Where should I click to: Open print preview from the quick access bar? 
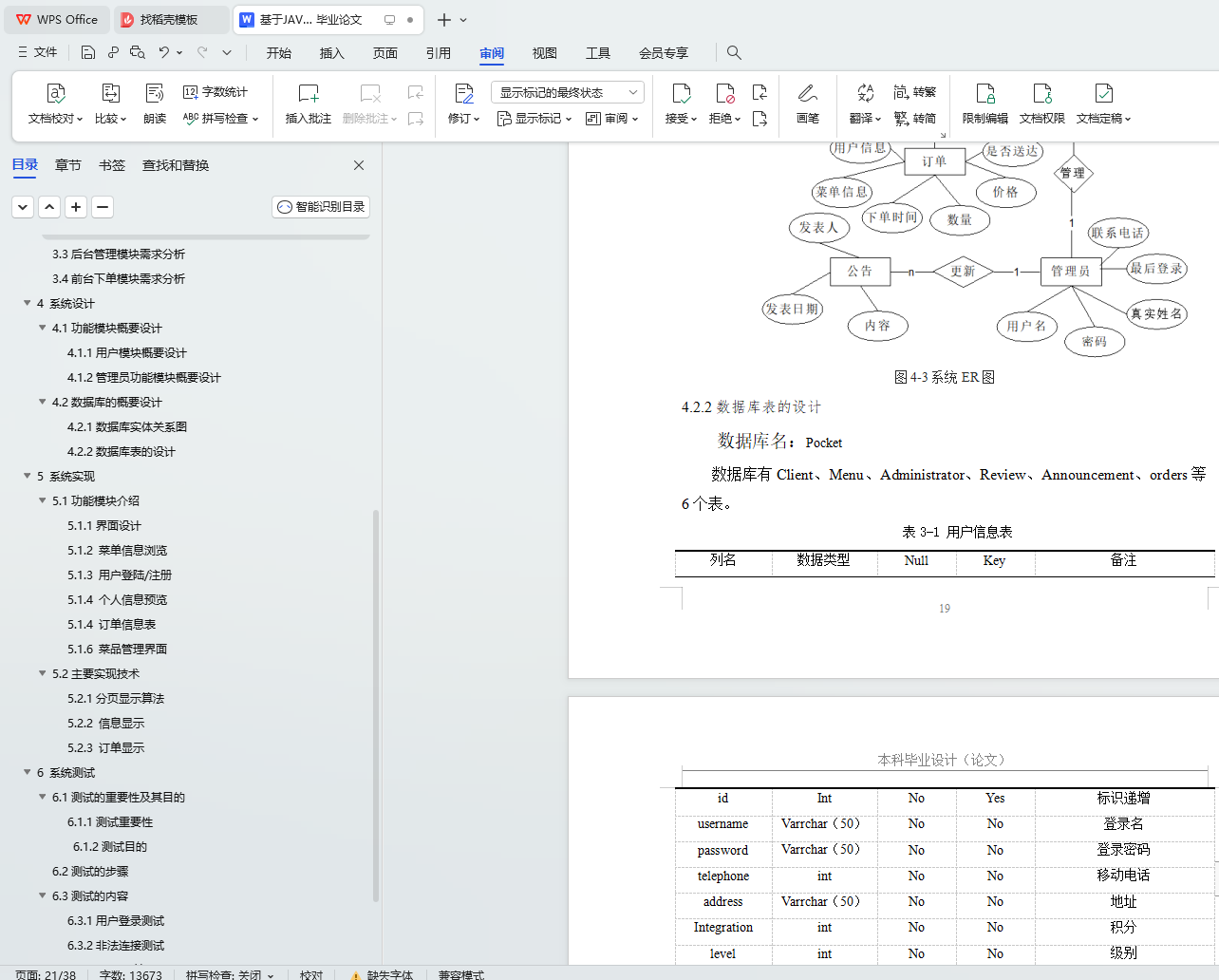tap(138, 52)
